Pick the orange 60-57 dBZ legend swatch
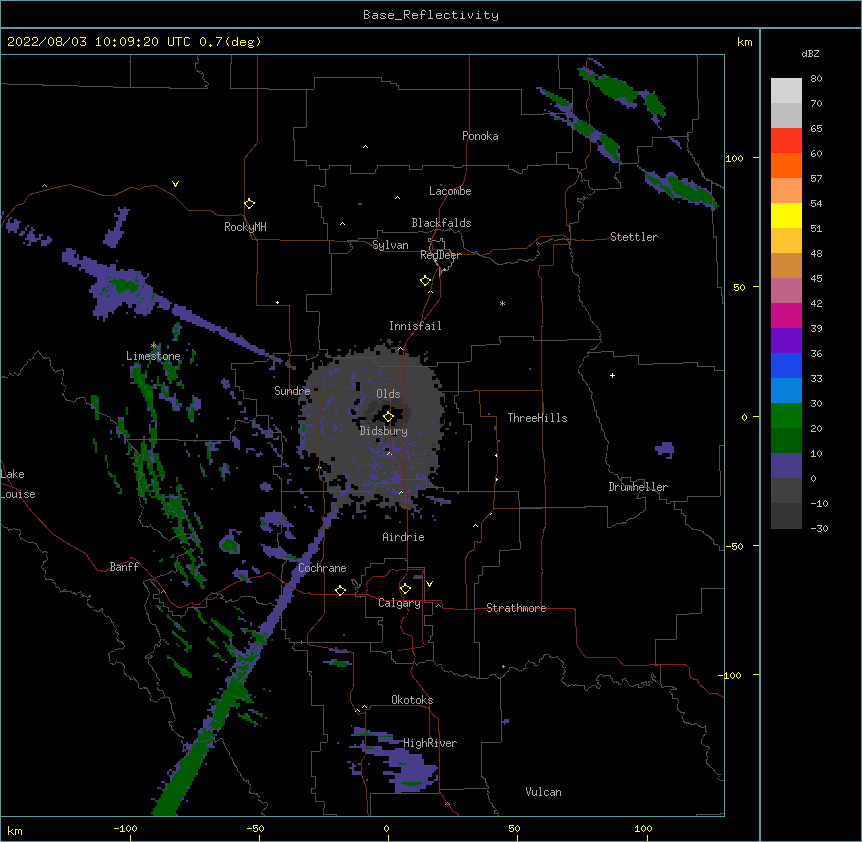This screenshot has width=862, height=842. 786,165
